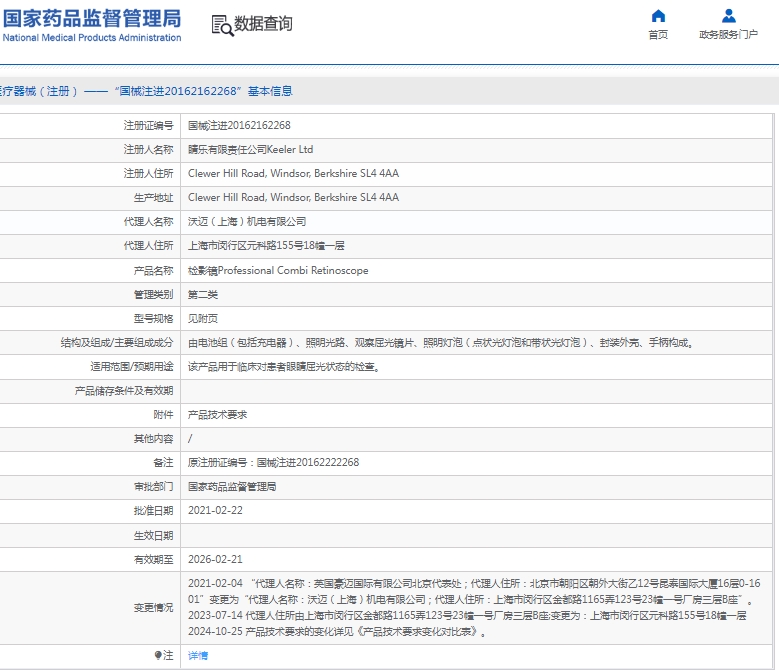Click the Keeler Ltd registrant name cell
This screenshot has height=670, width=779.
point(250,149)
